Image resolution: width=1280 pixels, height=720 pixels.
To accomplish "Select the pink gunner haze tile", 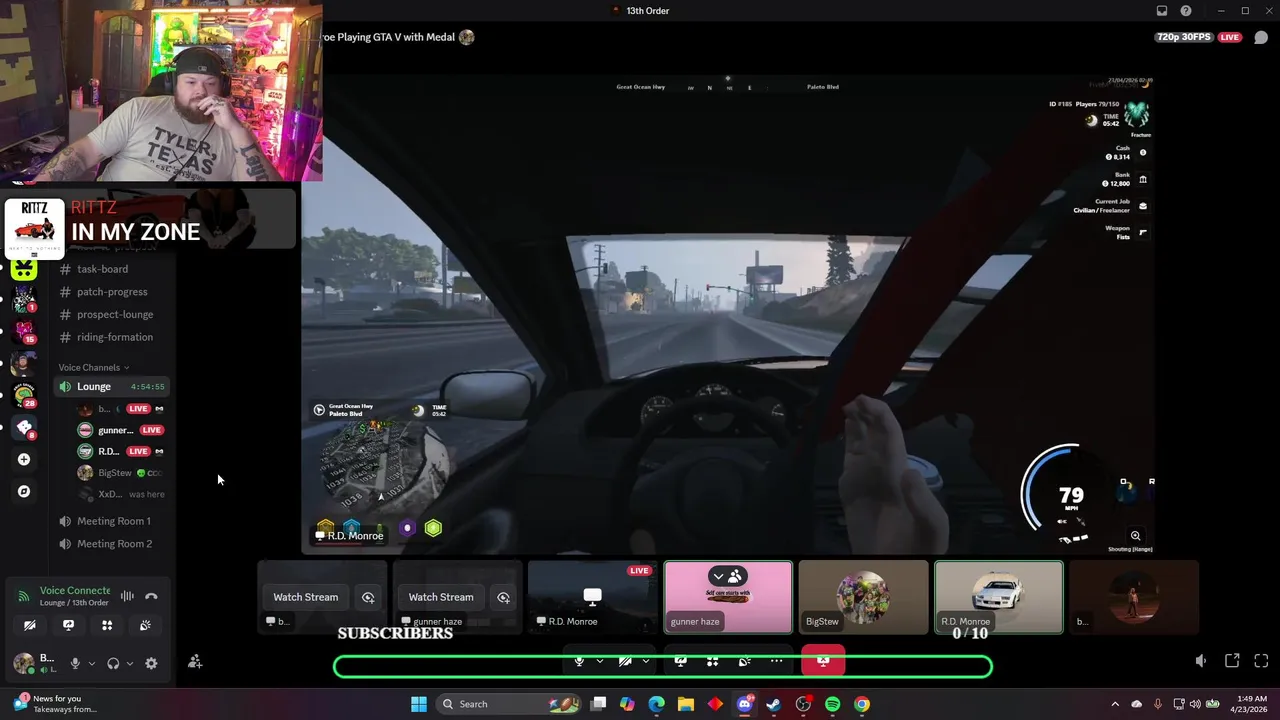I will pyautogui.click(x=728, y=597).
